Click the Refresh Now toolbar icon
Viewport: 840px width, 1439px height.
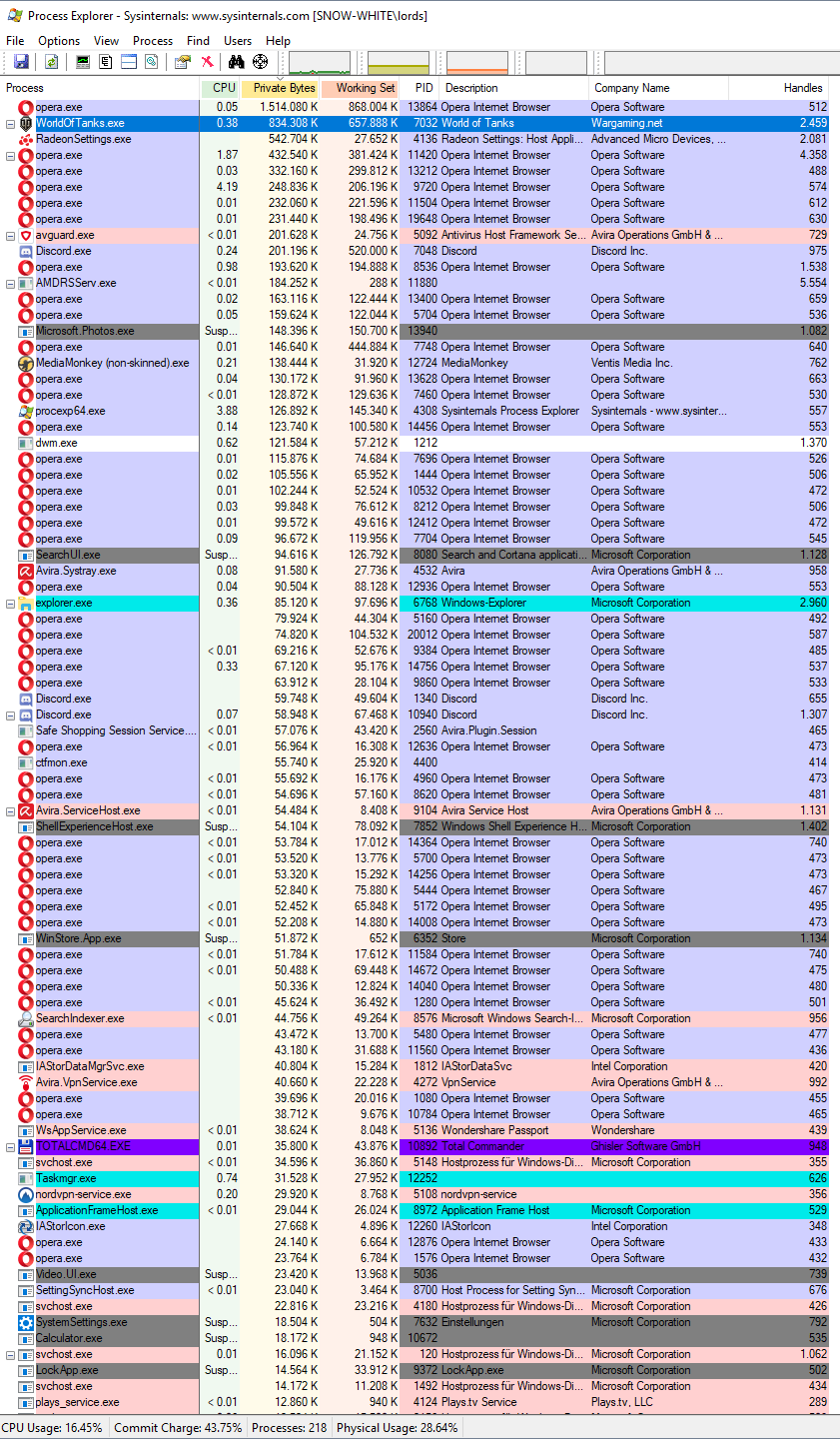click(x=51, y=62)
